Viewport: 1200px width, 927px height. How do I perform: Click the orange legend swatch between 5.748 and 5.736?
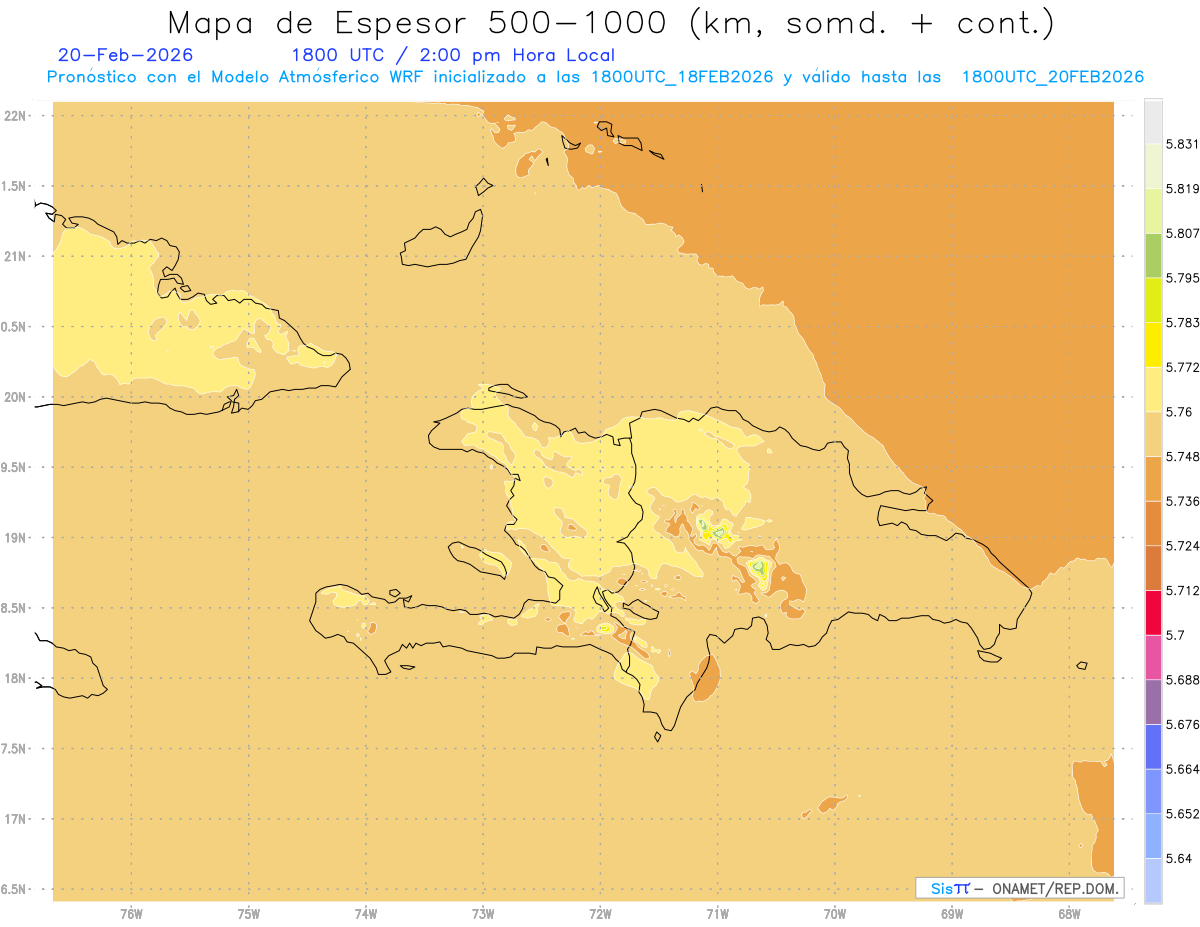[1153, 478]
